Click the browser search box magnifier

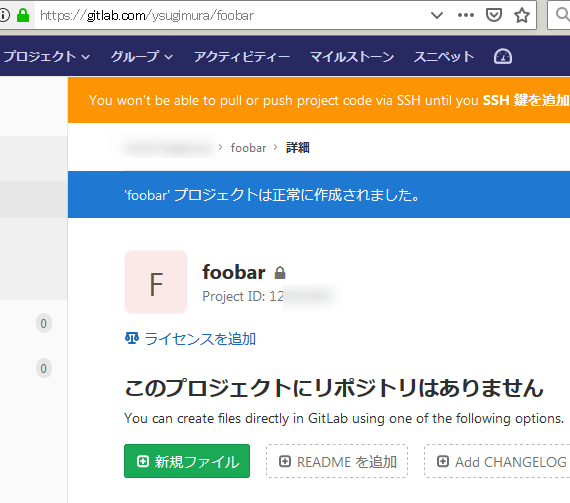pyautogui.click(x=562, y=15)
